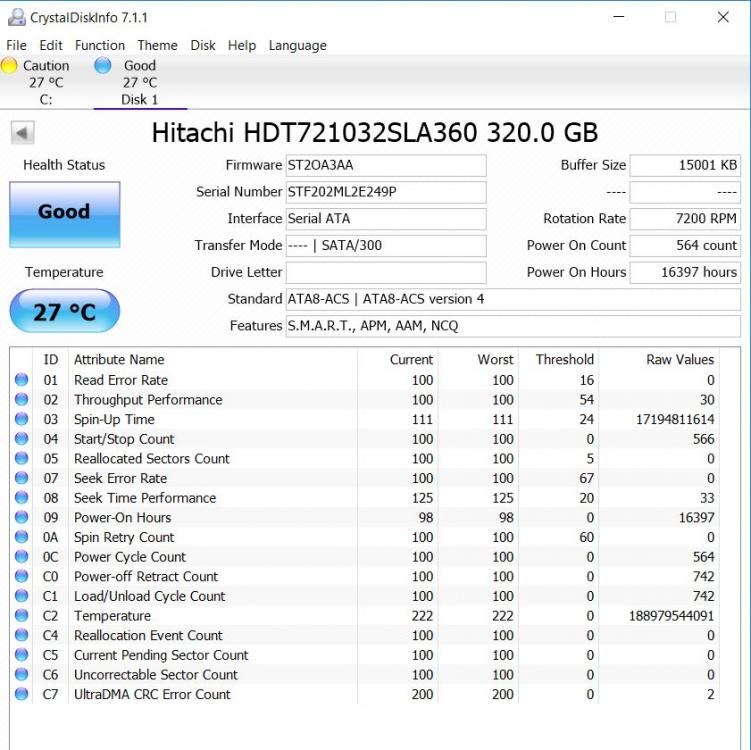
Task: Click the Standard field ATA8-ACS
Action: click(x=513, y=299)
